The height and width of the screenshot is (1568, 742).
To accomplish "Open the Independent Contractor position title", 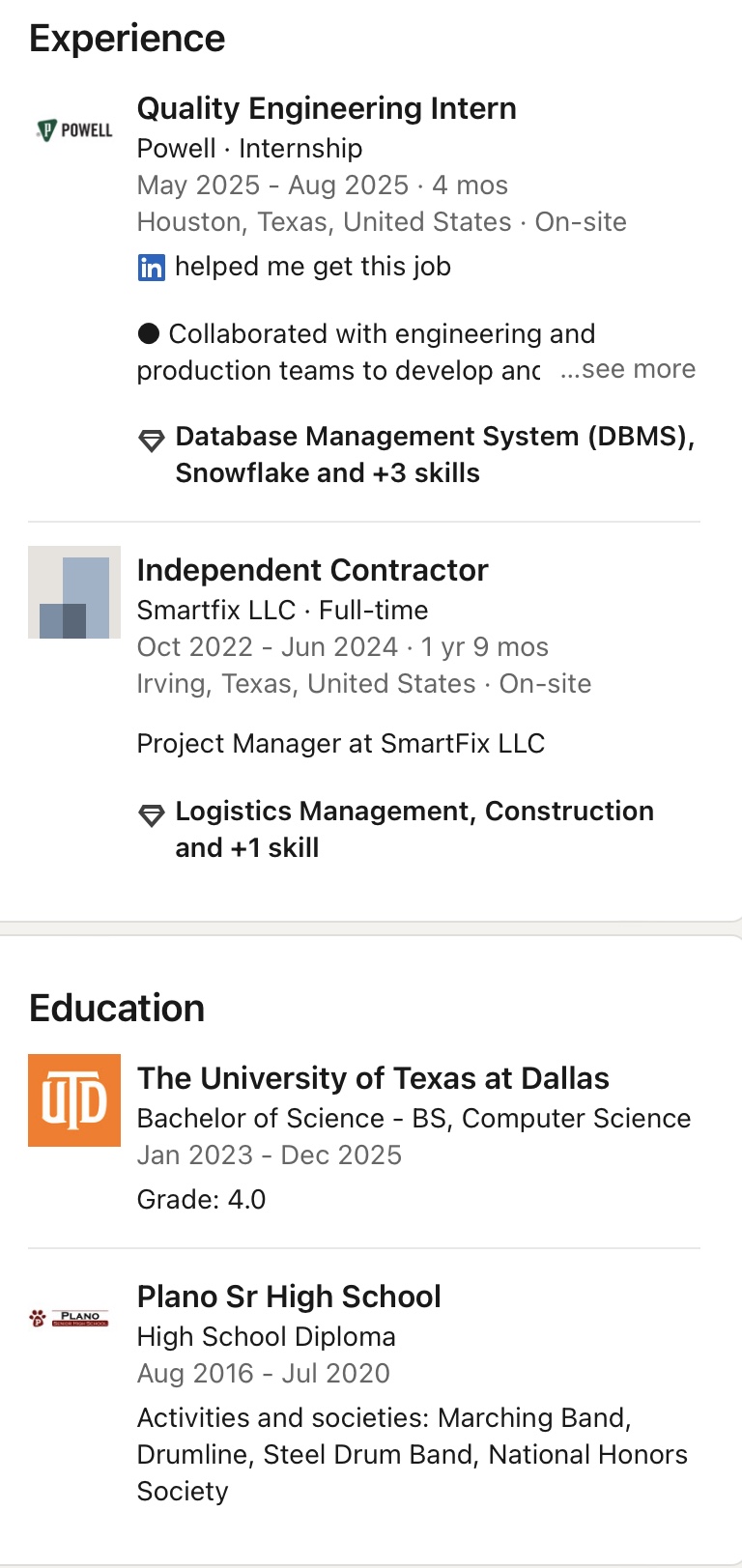I will tap(312, 570).
